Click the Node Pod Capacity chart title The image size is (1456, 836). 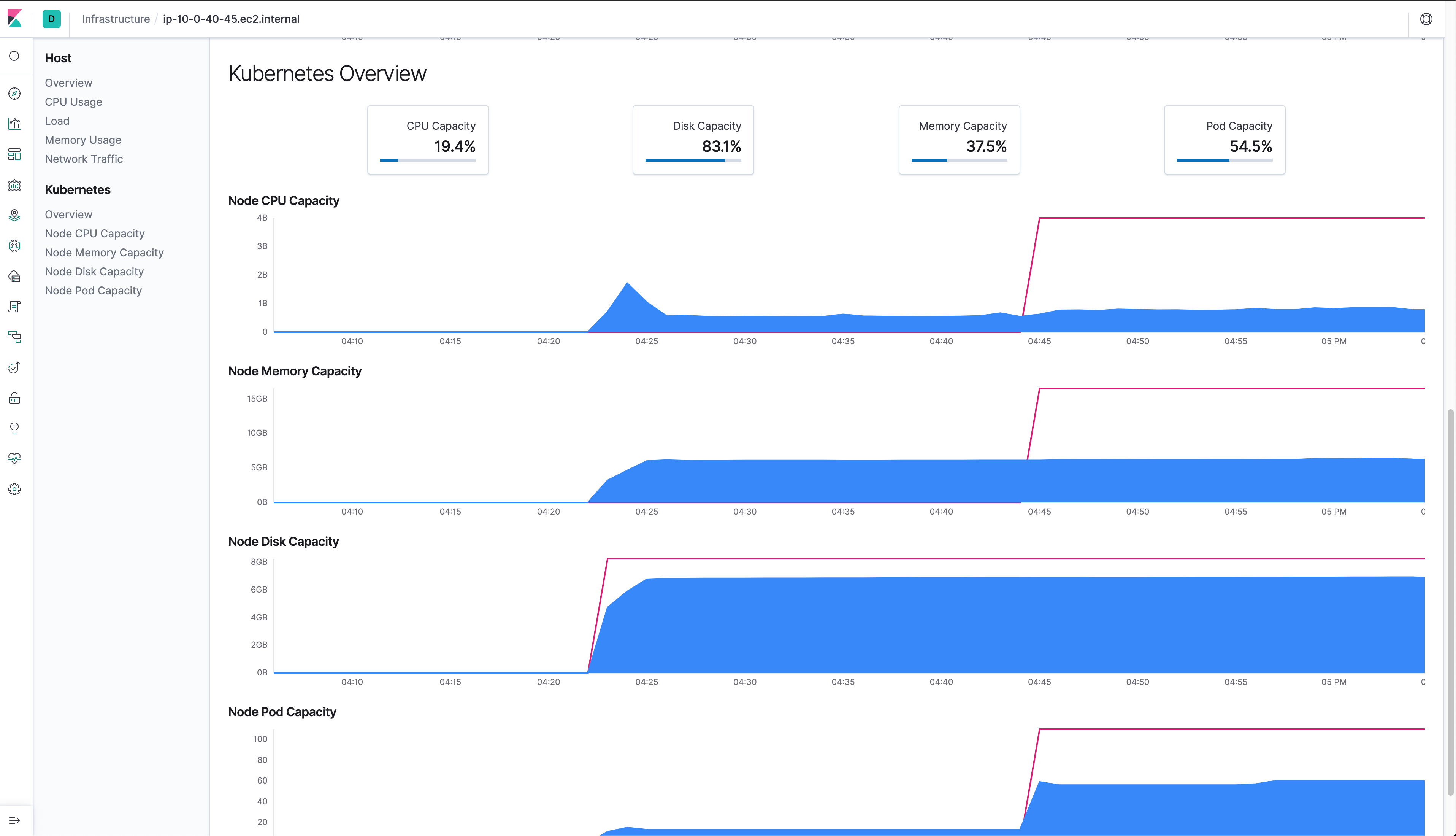(282, 712)
